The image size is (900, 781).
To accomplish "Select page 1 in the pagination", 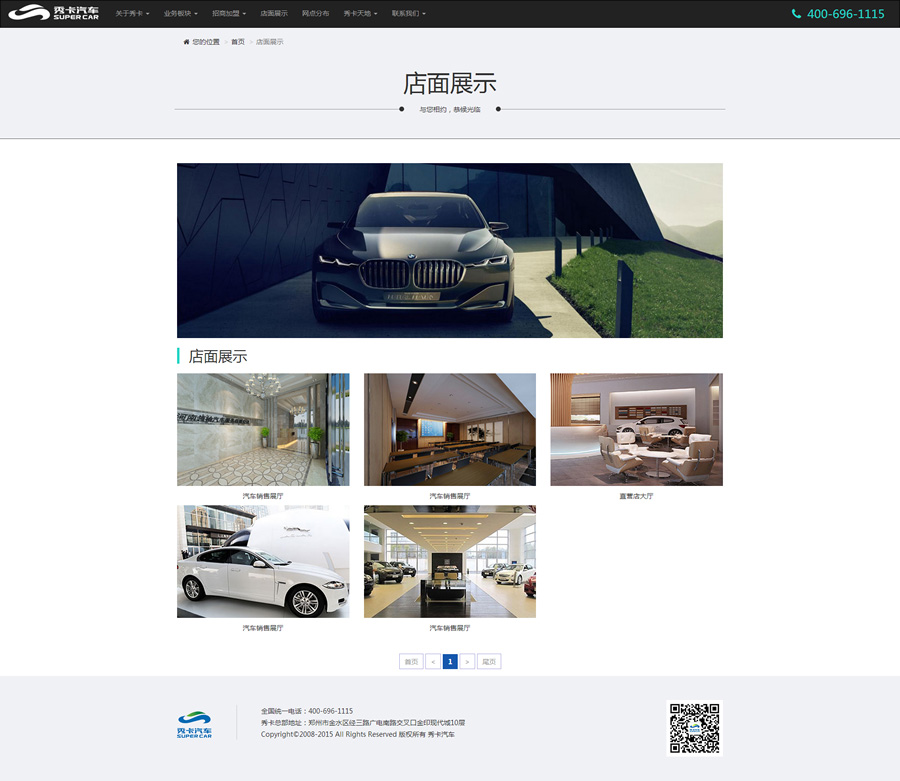I will coord(450,662).
